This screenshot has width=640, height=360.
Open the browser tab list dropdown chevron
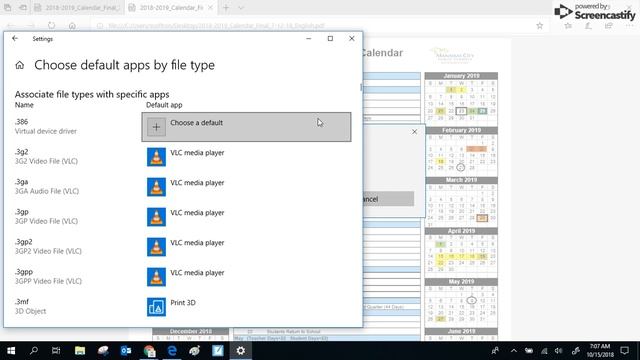pos(241,8)
